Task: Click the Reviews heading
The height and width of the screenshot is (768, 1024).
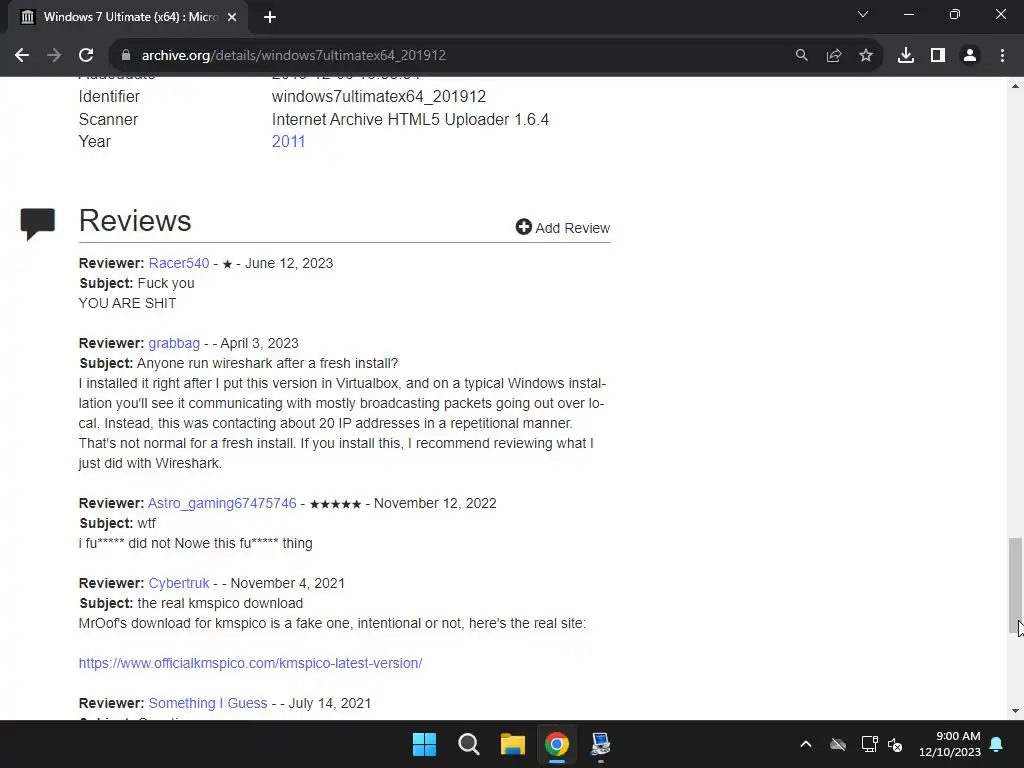Action: (x=135, y=221)
